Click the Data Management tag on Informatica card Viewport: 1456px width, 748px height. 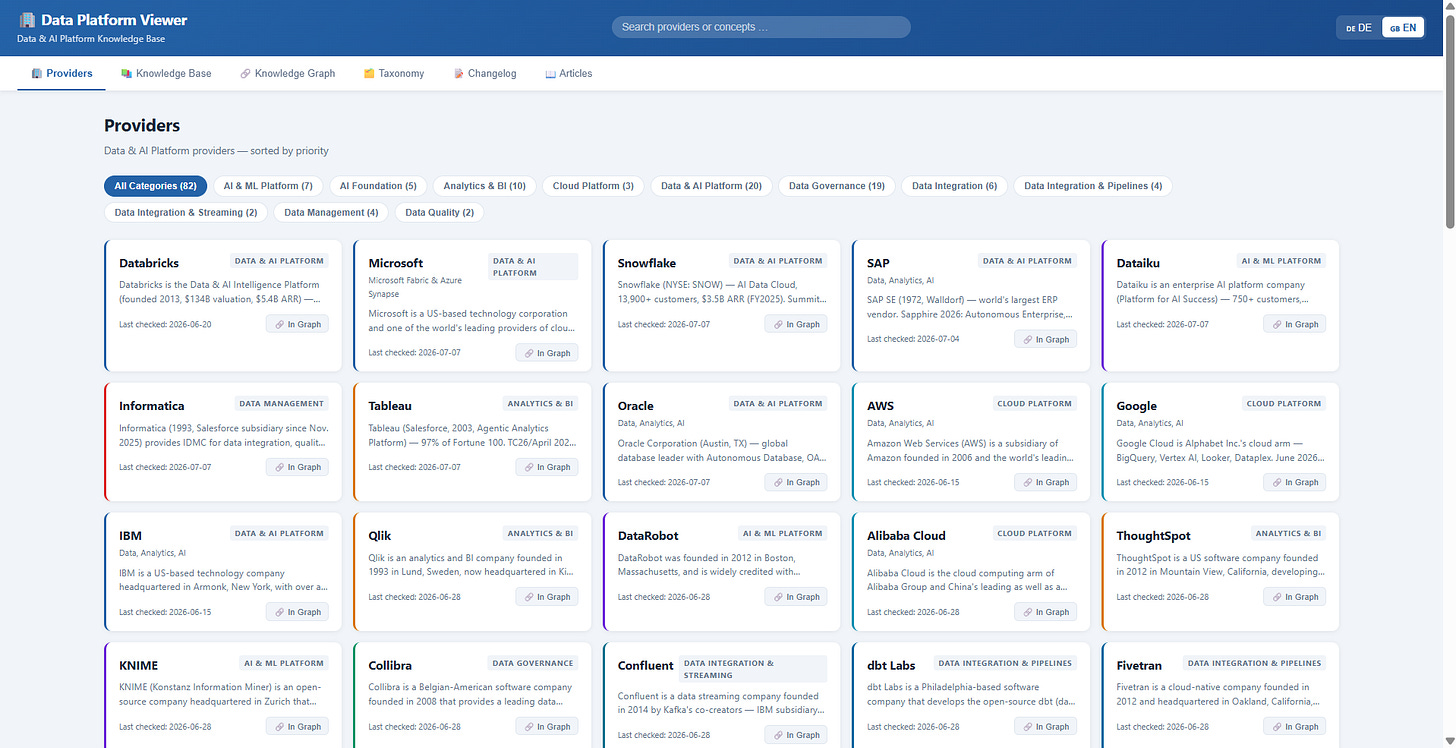click(x=282, y=404)
